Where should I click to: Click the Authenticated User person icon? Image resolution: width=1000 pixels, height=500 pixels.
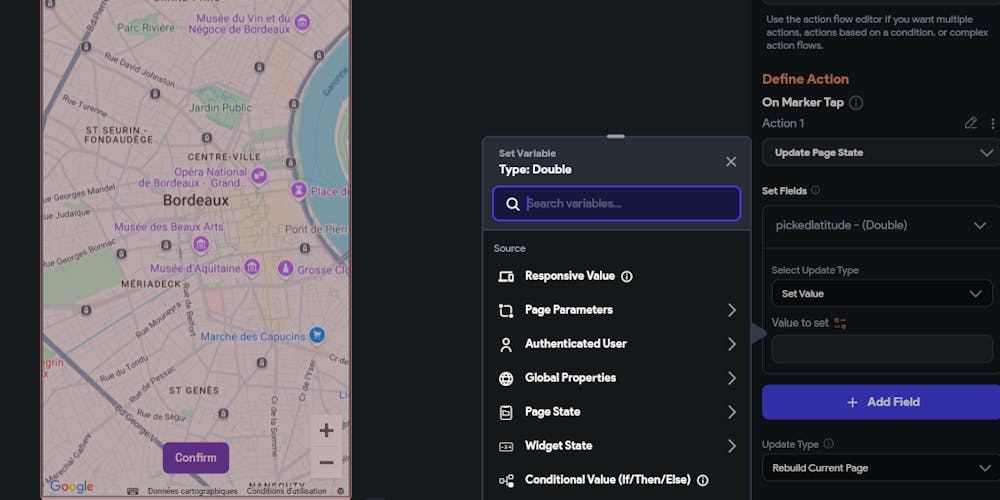pyautogui.click(x=506, y=345)
